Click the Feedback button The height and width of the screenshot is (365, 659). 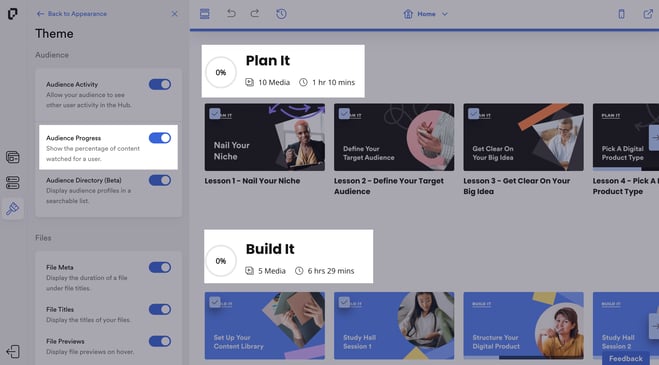pyautogui.click(x=626, y=359)
